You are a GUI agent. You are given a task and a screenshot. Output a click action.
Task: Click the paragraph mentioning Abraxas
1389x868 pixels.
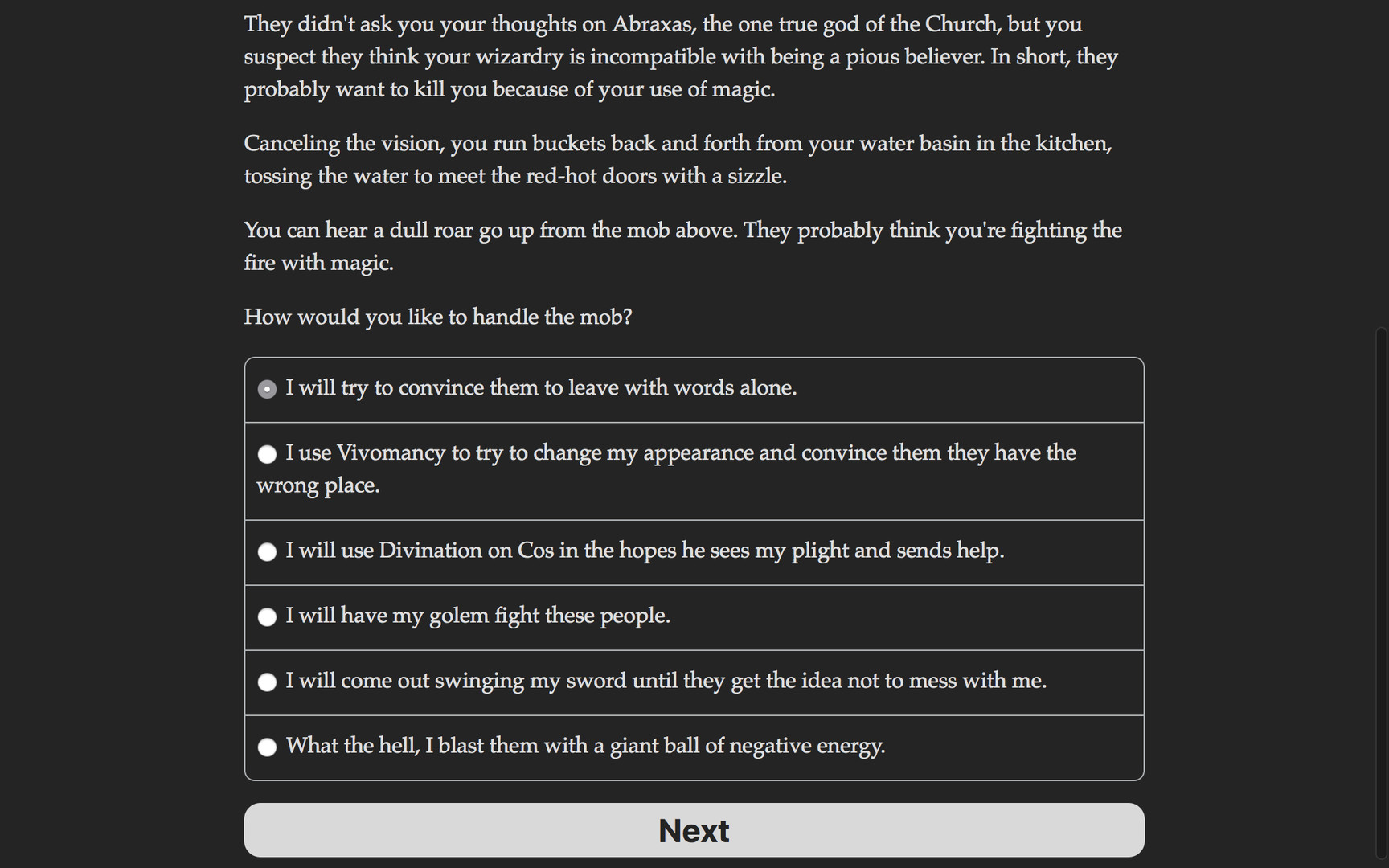click(x=680, y=56)
